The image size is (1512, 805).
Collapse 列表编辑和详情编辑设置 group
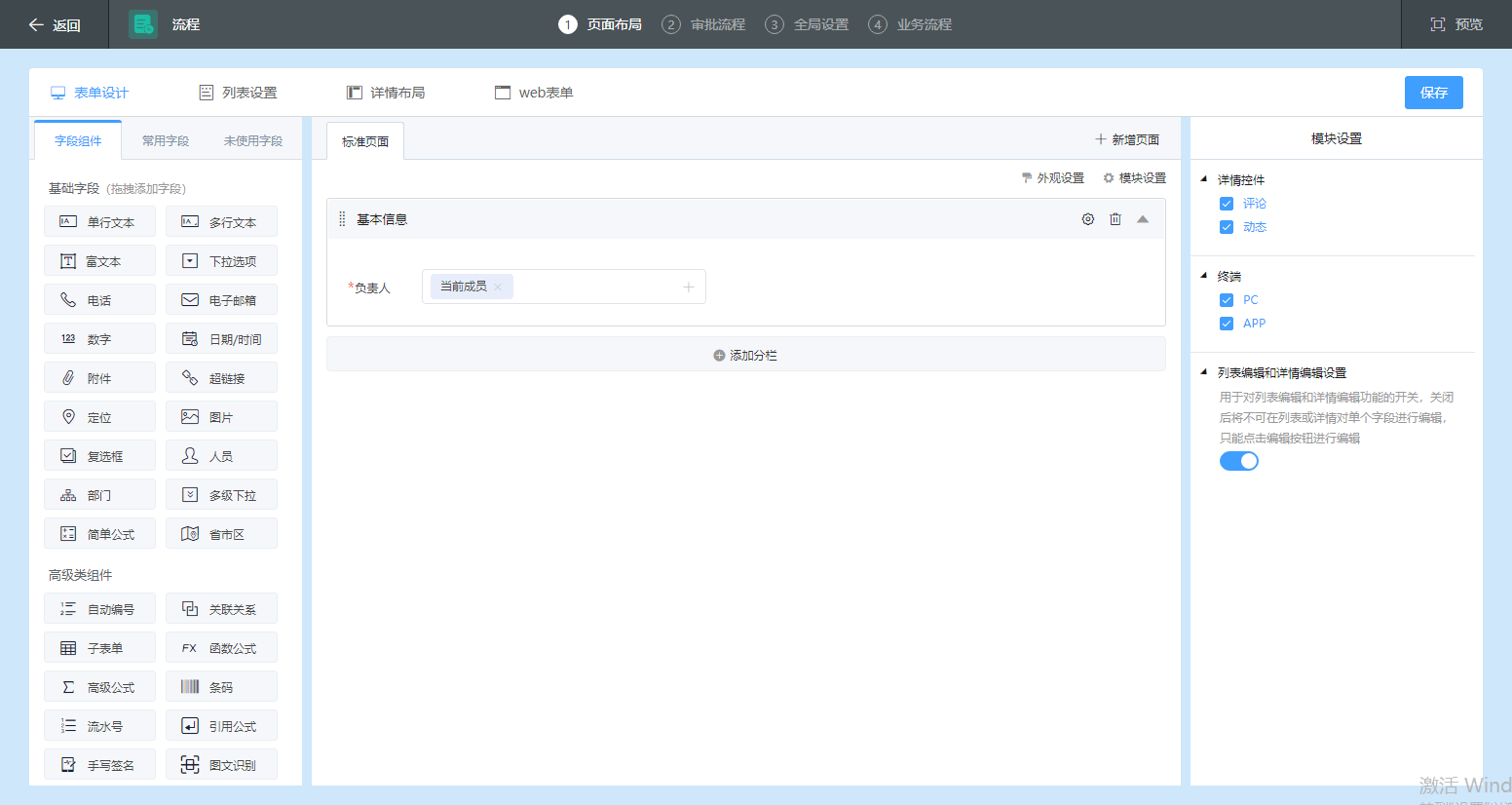coord(1204,372)
